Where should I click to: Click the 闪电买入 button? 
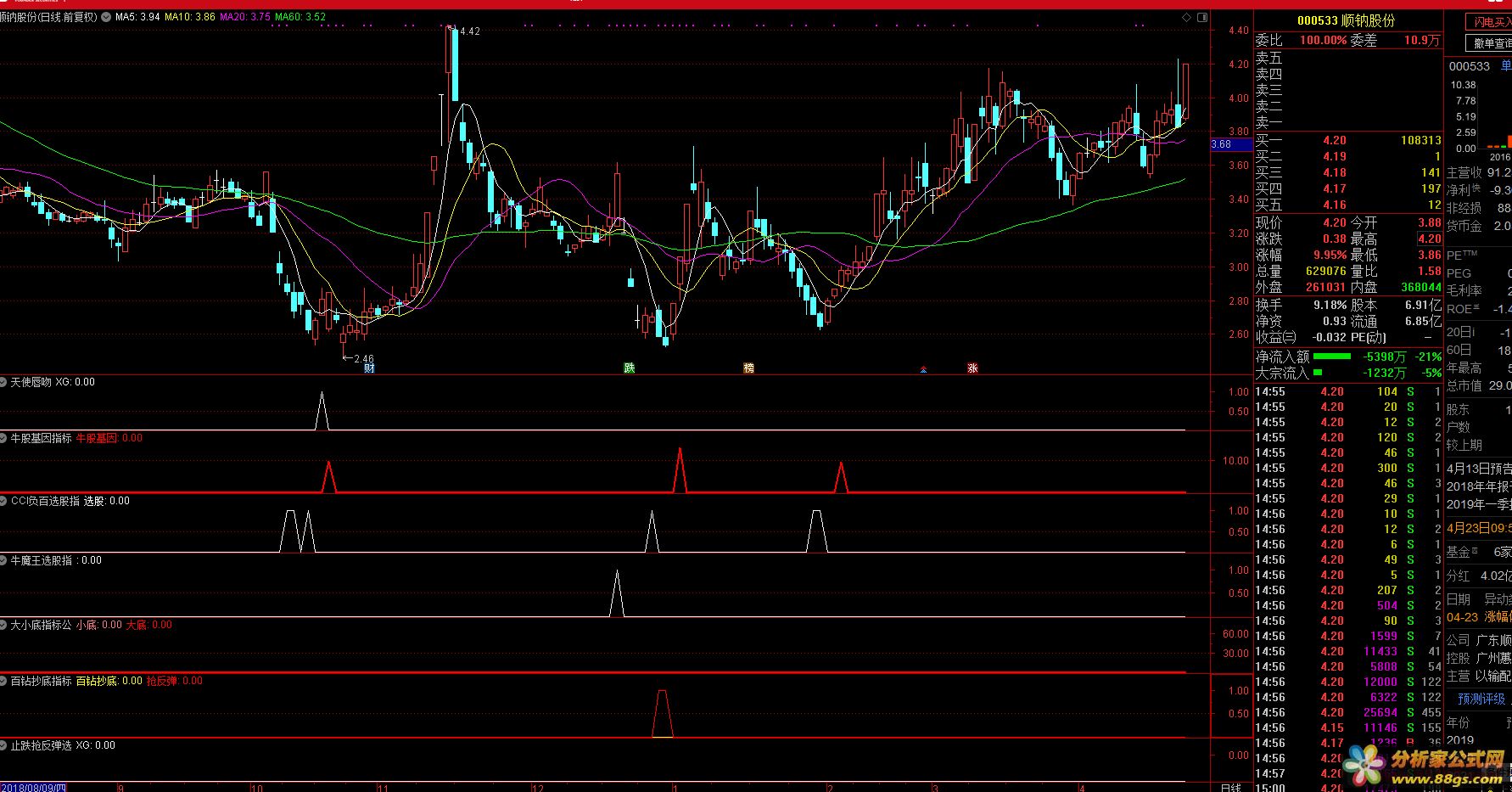(1490, 22)
